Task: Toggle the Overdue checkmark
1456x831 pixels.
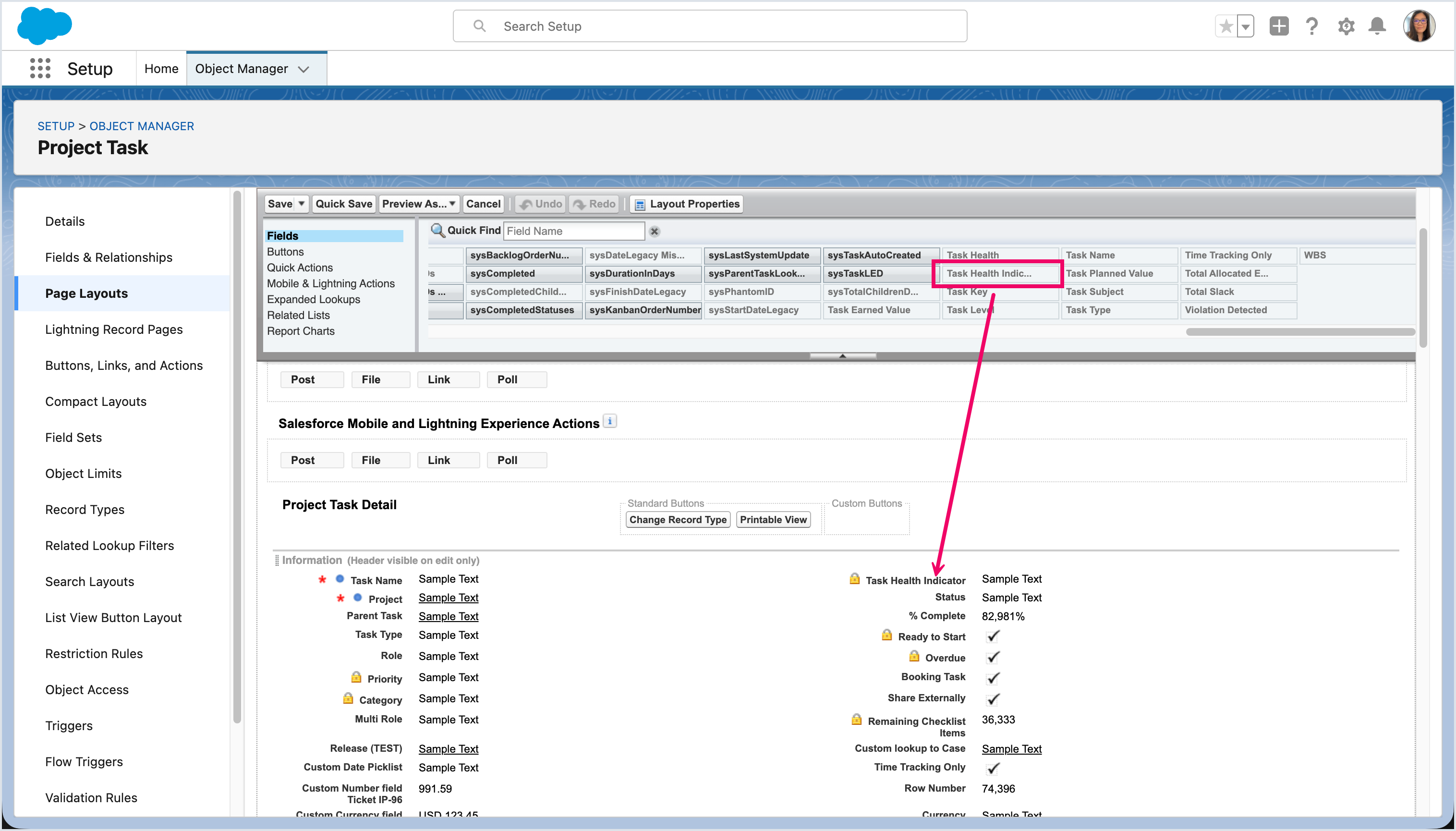Action: [993, 657]
